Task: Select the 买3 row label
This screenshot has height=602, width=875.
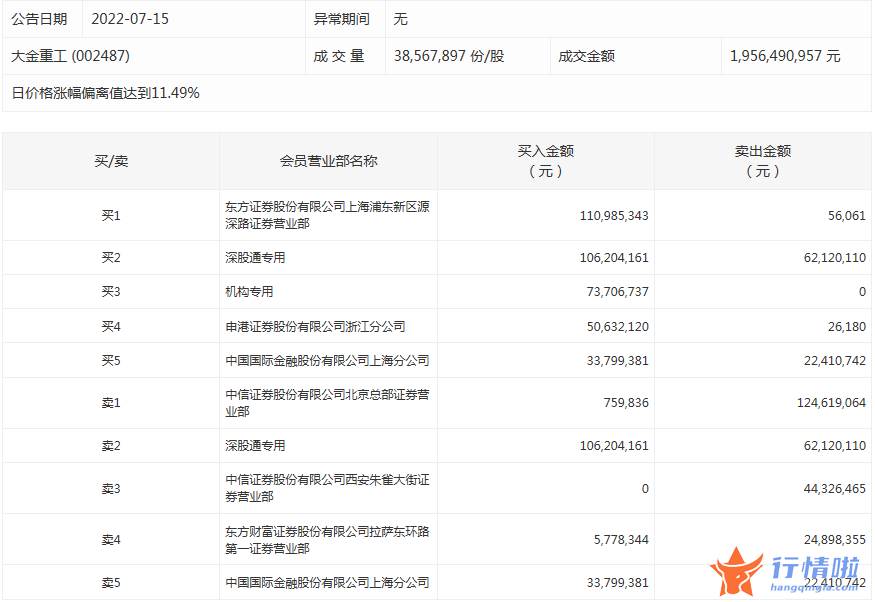Action: pyautogui.click(x=111, y=291)
